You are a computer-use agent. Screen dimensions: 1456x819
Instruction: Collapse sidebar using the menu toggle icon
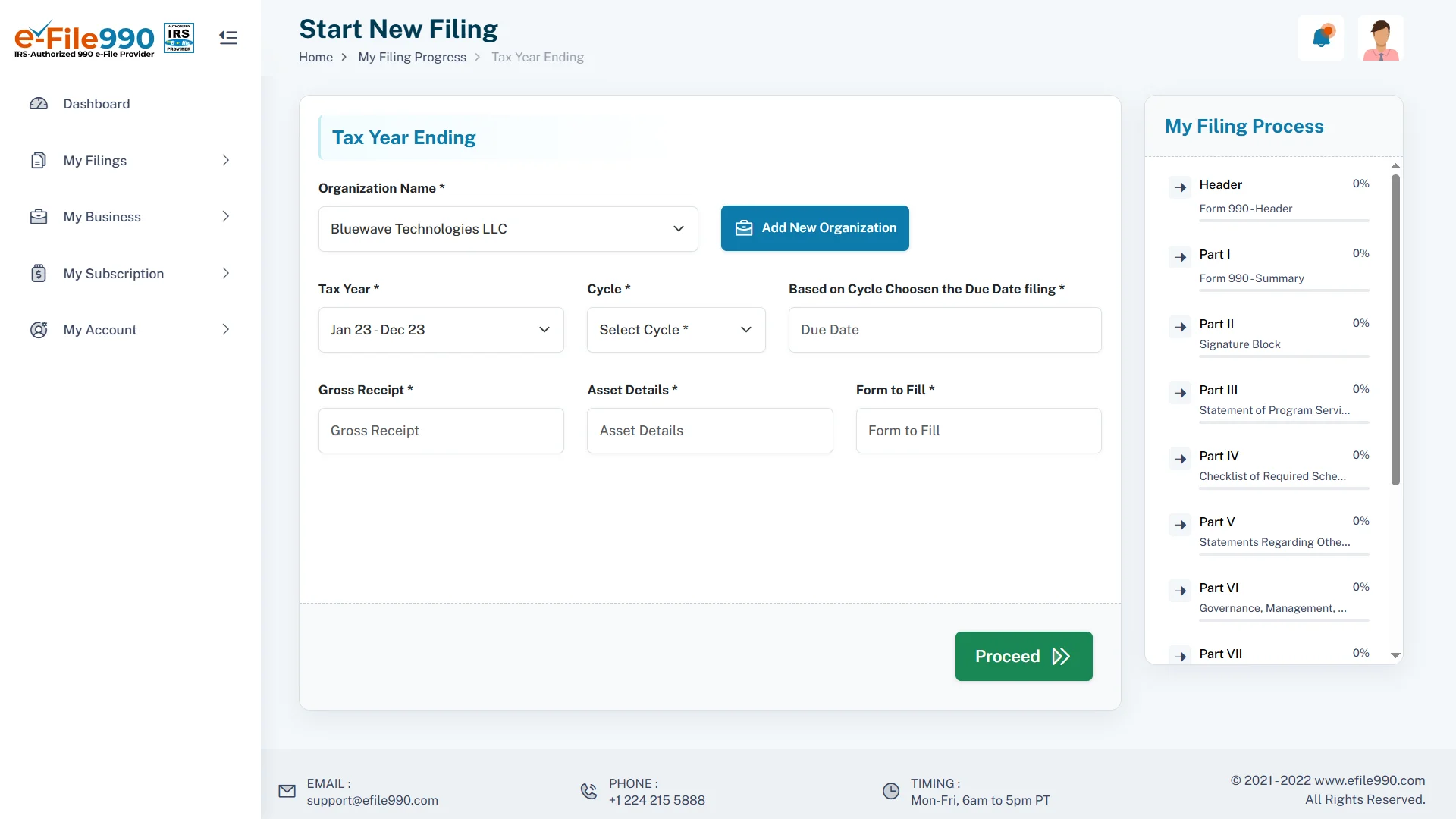(228, 38)
